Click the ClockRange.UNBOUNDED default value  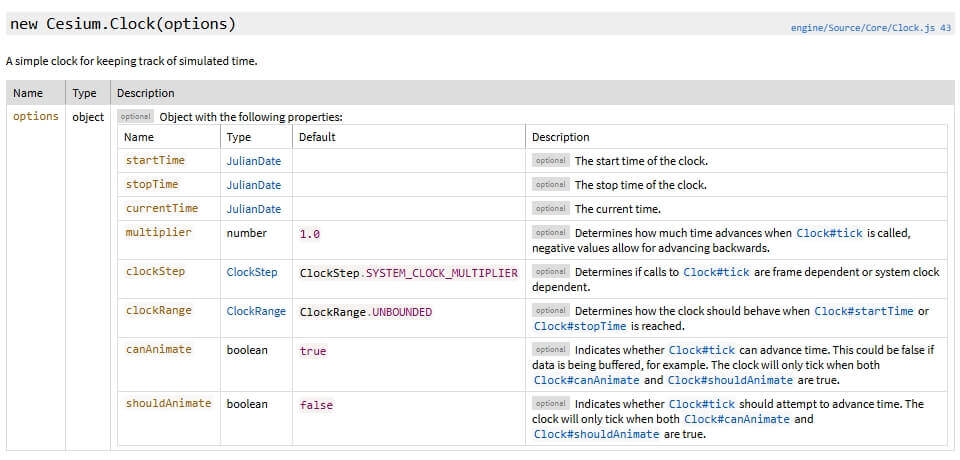366,312
